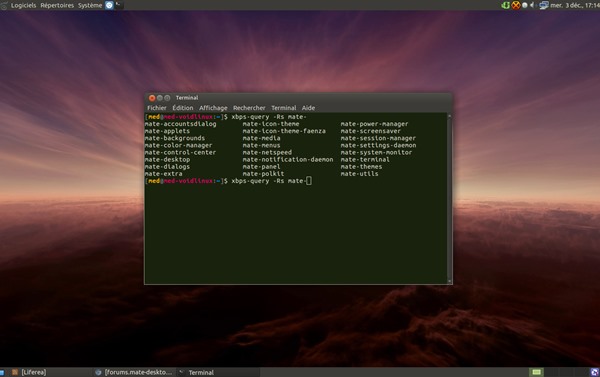Click the white round tray icon
This screenshot has width=600, height=377.
click(x=525, y=5)
